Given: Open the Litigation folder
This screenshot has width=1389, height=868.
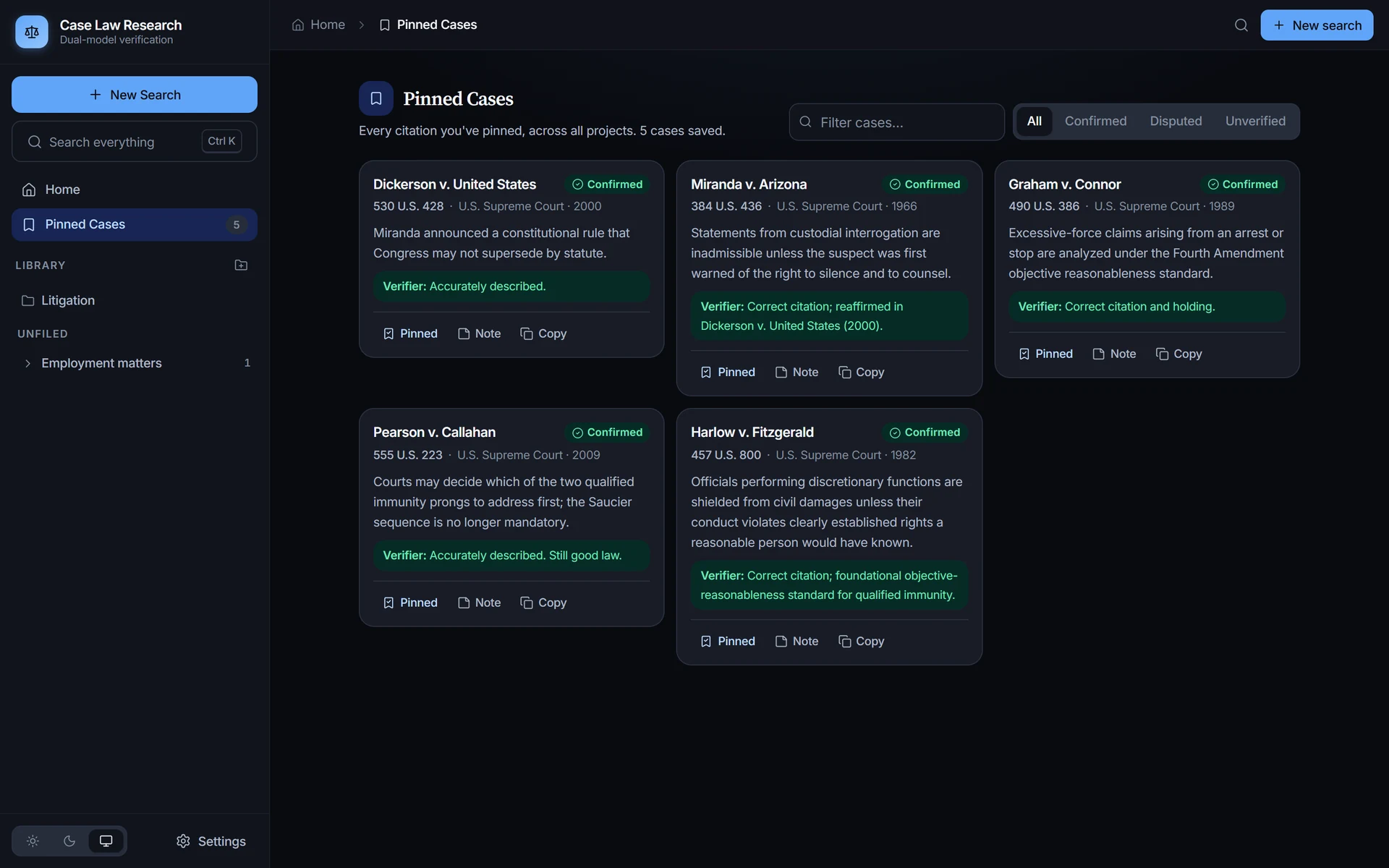Looking at the screenshot, I should (135, 300).
